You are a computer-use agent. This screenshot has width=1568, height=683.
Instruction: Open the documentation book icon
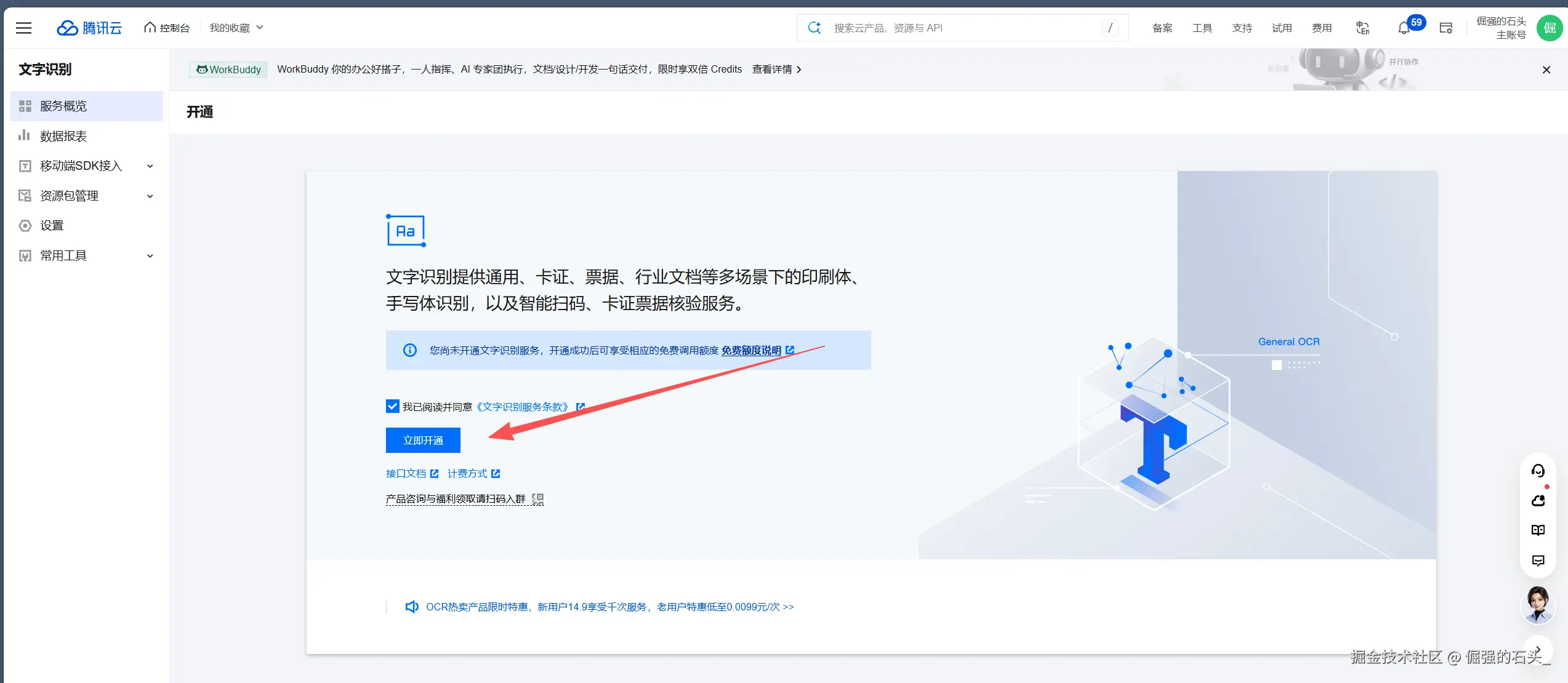click(x=1538, y=530)
